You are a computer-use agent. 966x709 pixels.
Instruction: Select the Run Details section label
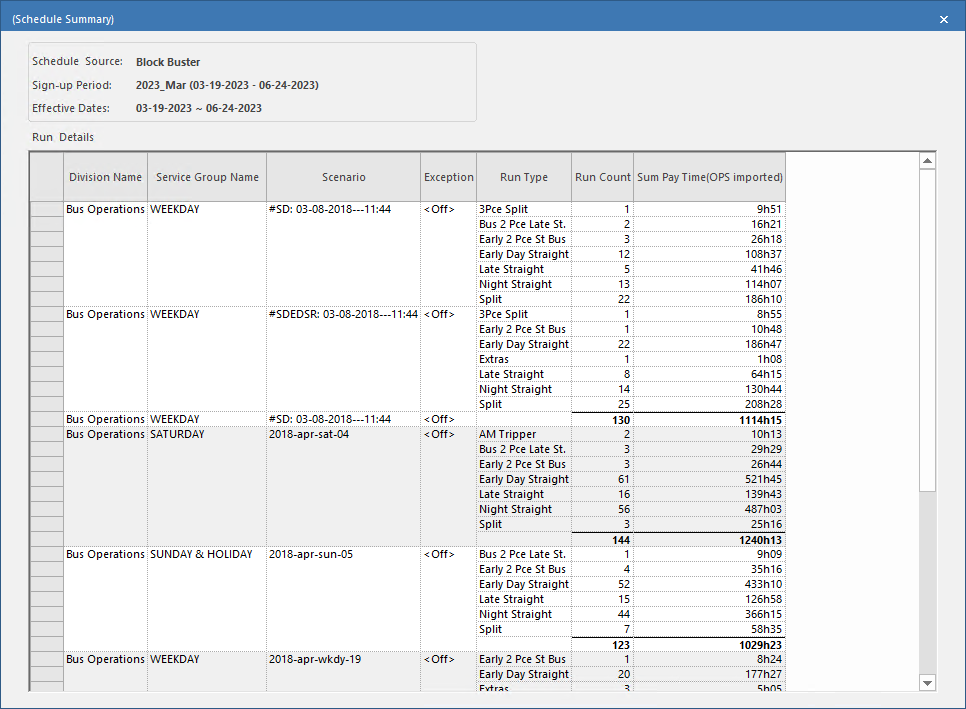click(x=64, y=137)
